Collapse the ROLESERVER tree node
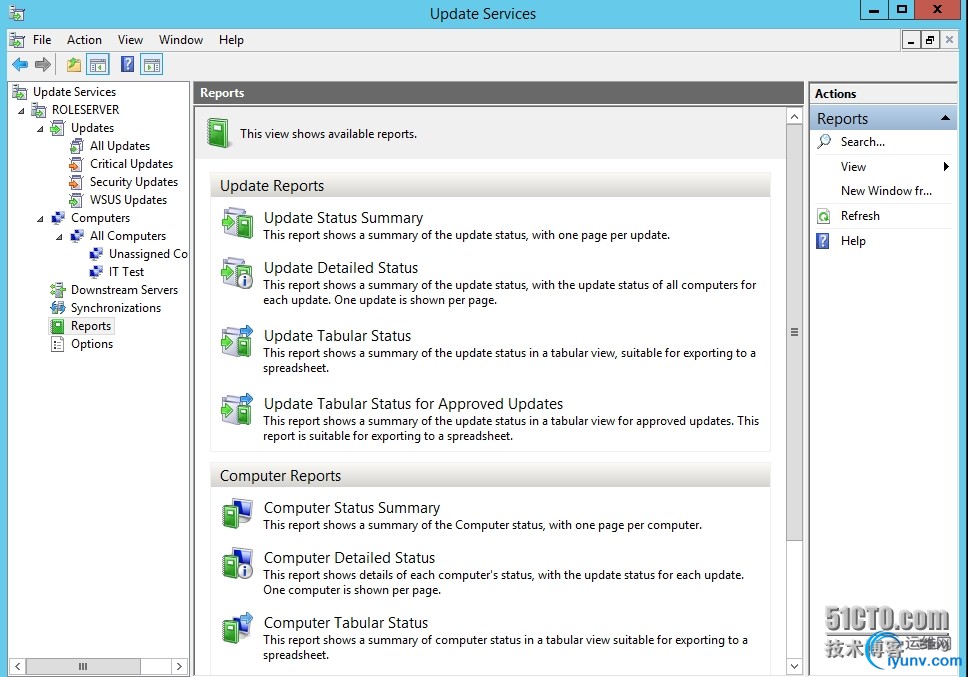 22,111
